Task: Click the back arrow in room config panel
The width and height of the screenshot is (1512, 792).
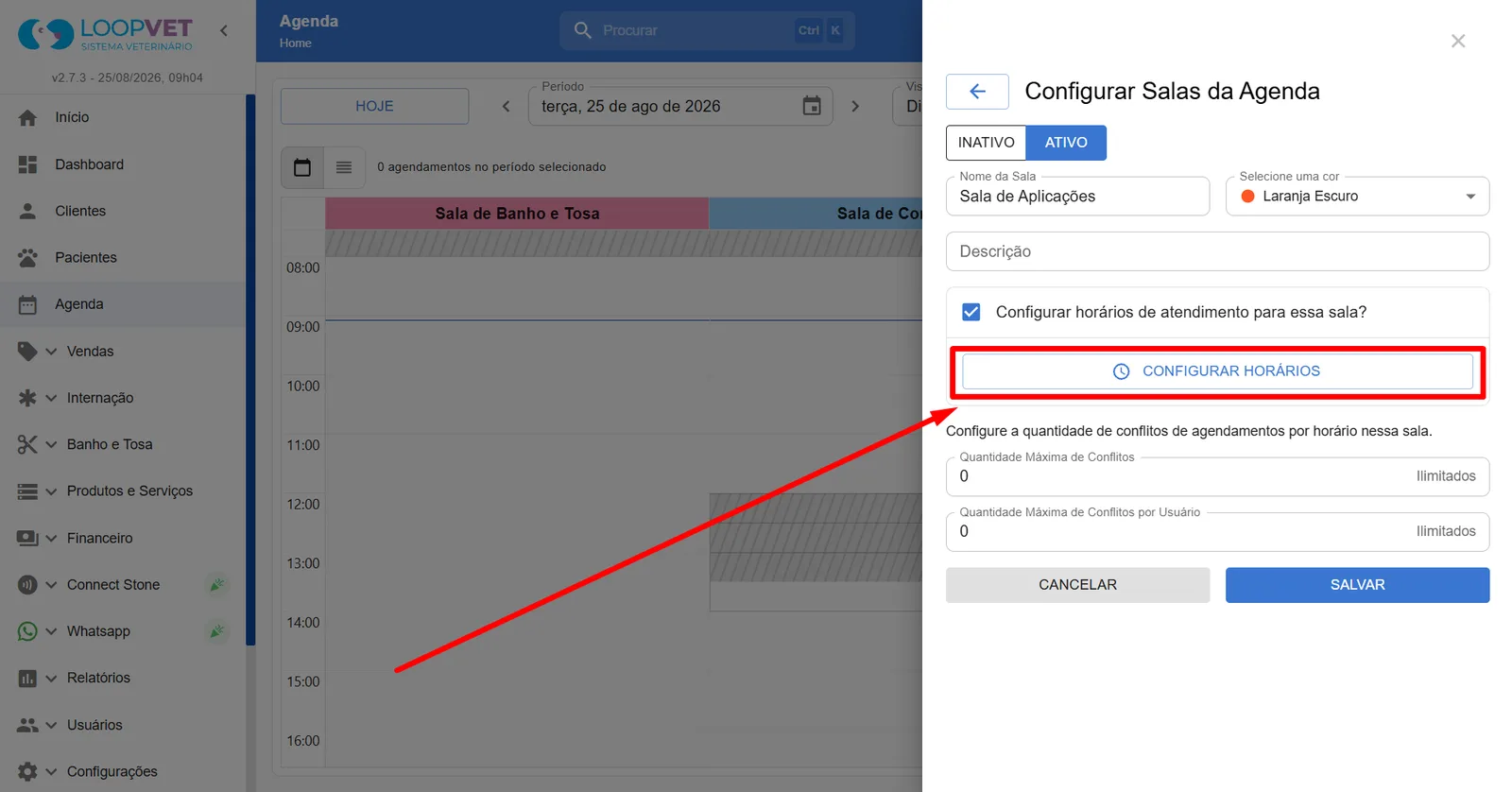Action: 977,92
